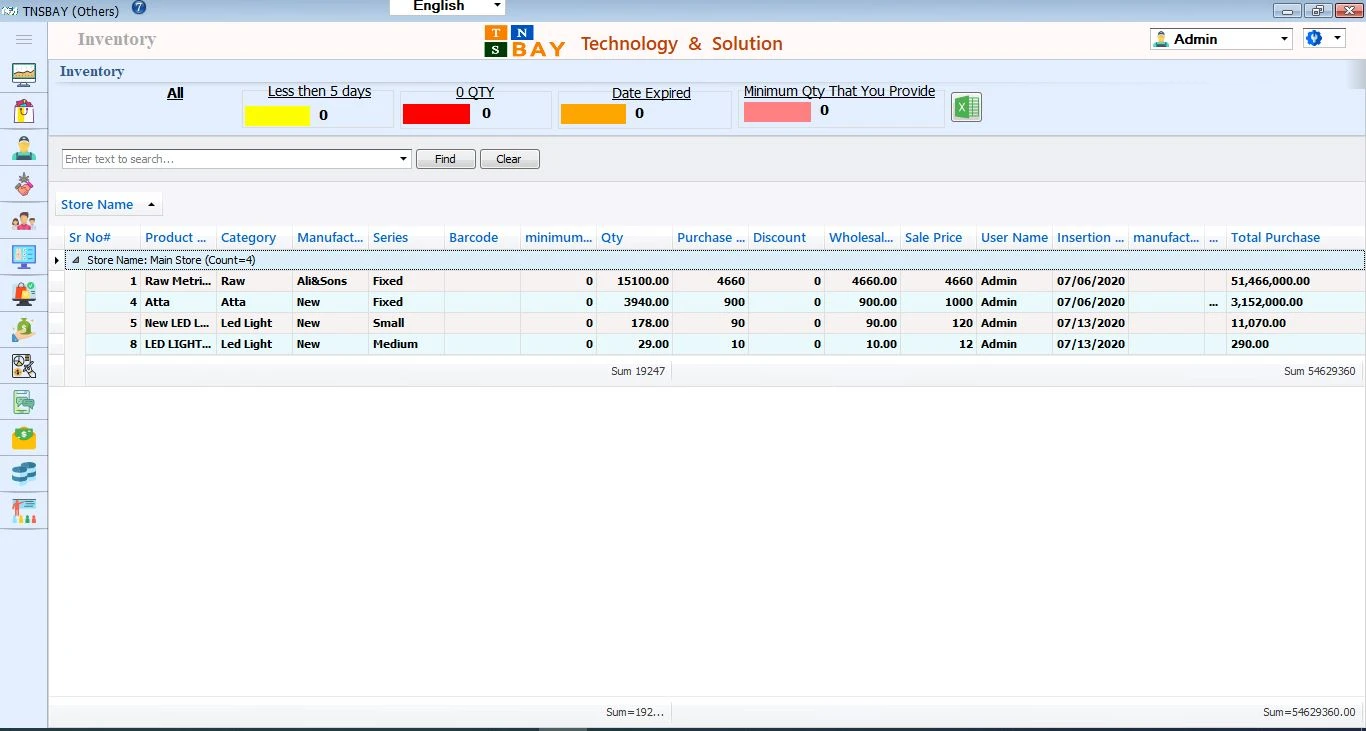
Task: Click the stacked database coins sidebar icon
Action: tap(24, 473)
